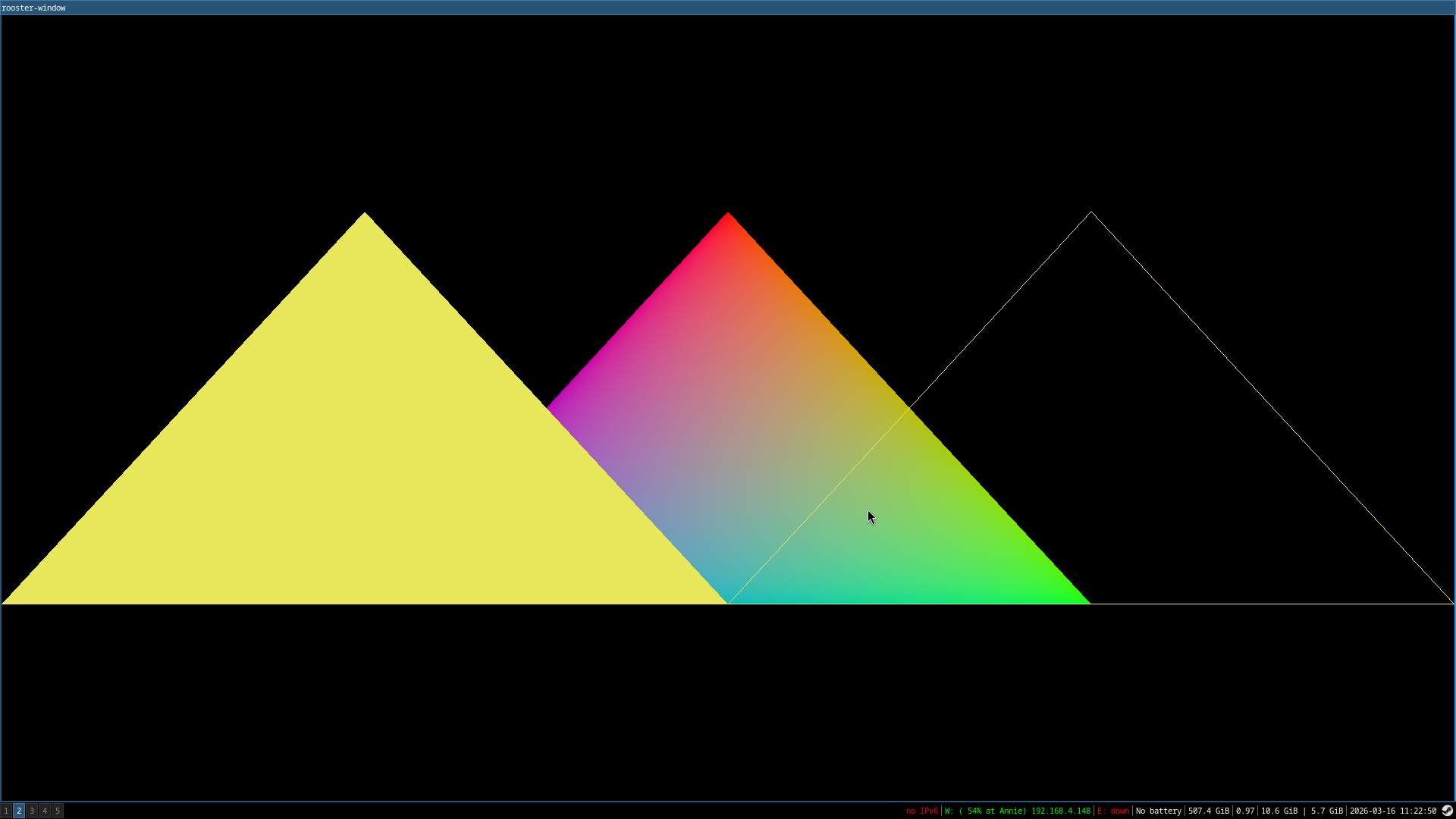
Task: Select the active workspace 2 button
Action: 19,811
